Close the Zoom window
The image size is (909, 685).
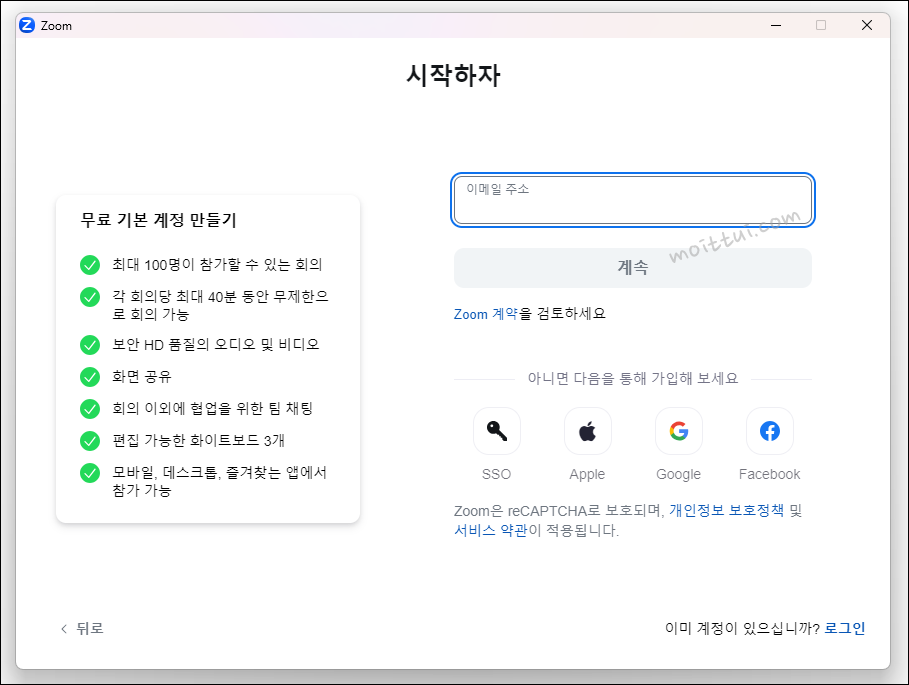pos(867,25)
